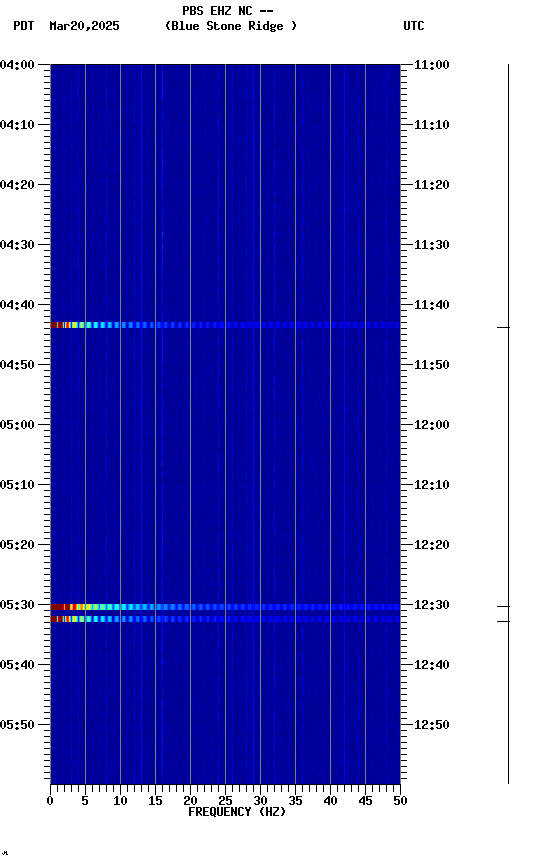
Task: Click the 50 Hz frequency tick label
Action: tap(400, 801)
